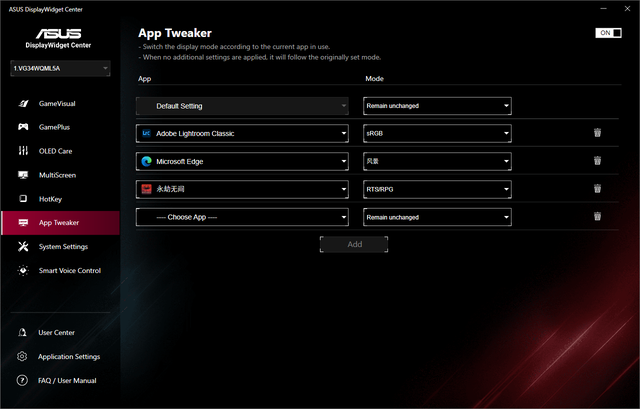Click the GamePlus controller icon
Viewport: 640px width, 409px height.
point(23,127)
